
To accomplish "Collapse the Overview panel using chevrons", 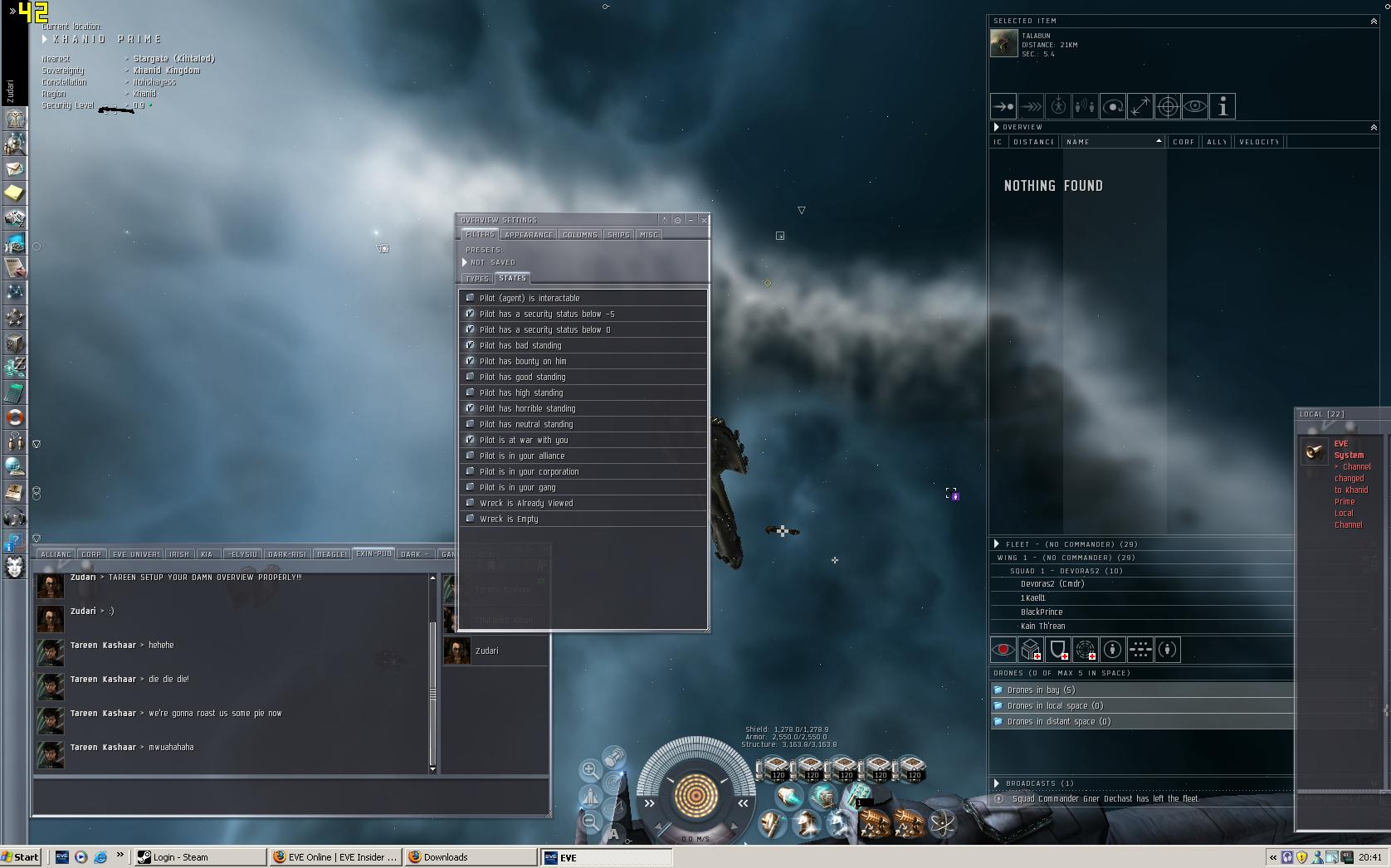I will click(x=1374, y=128).
